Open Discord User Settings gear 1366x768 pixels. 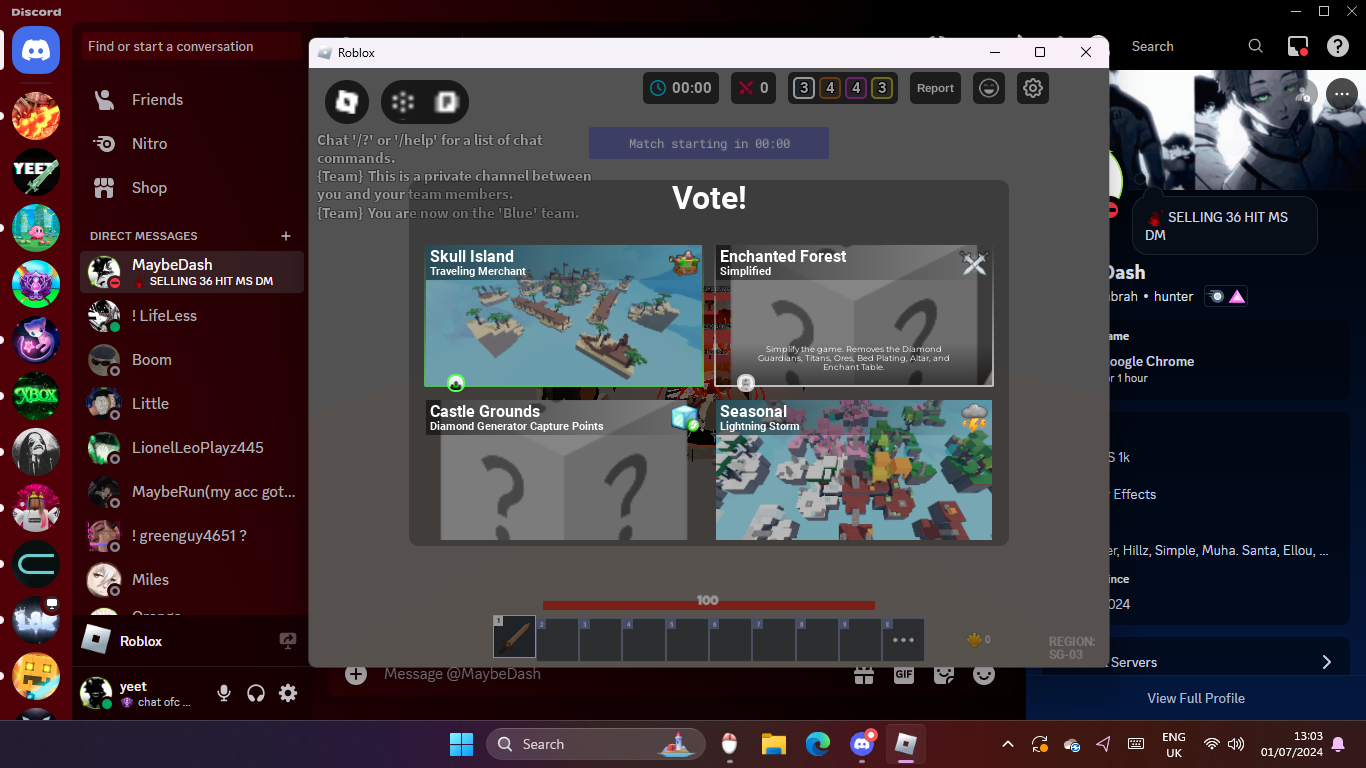pyautogui.click(x=288, y=693)
